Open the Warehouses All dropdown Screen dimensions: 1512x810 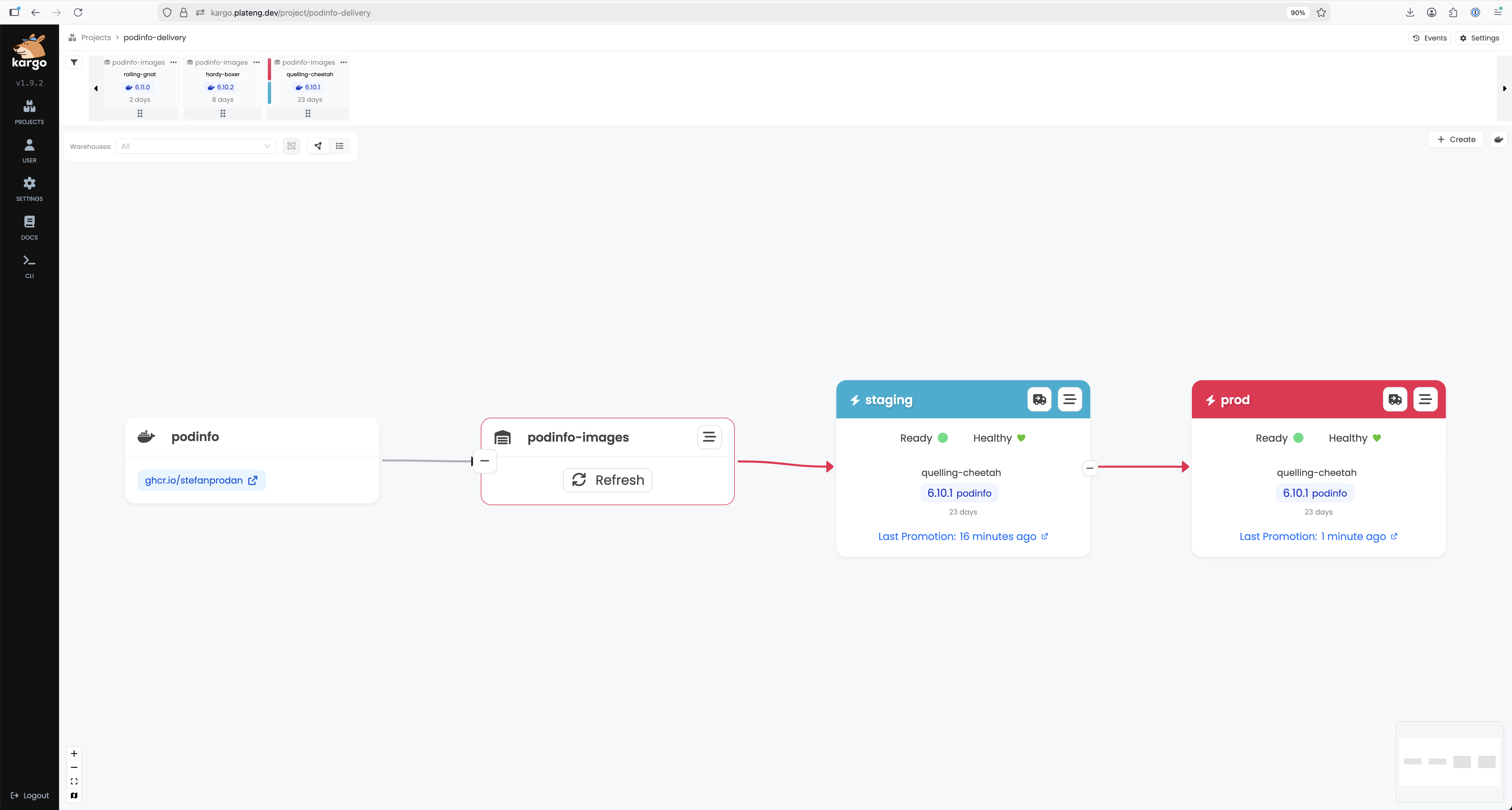pyautogui.click(x=195, y=146)
